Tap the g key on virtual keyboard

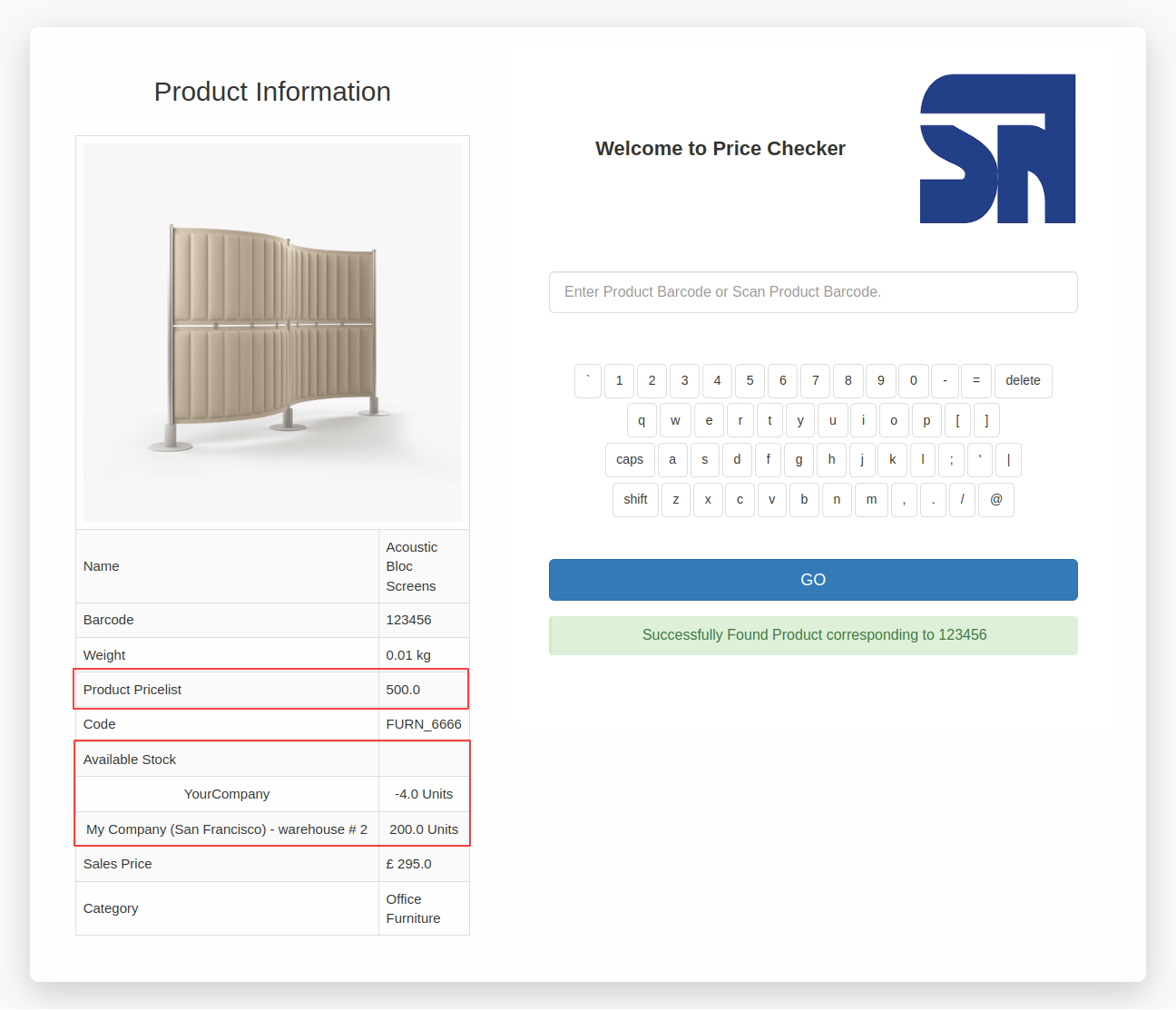(x=799, y=460)
